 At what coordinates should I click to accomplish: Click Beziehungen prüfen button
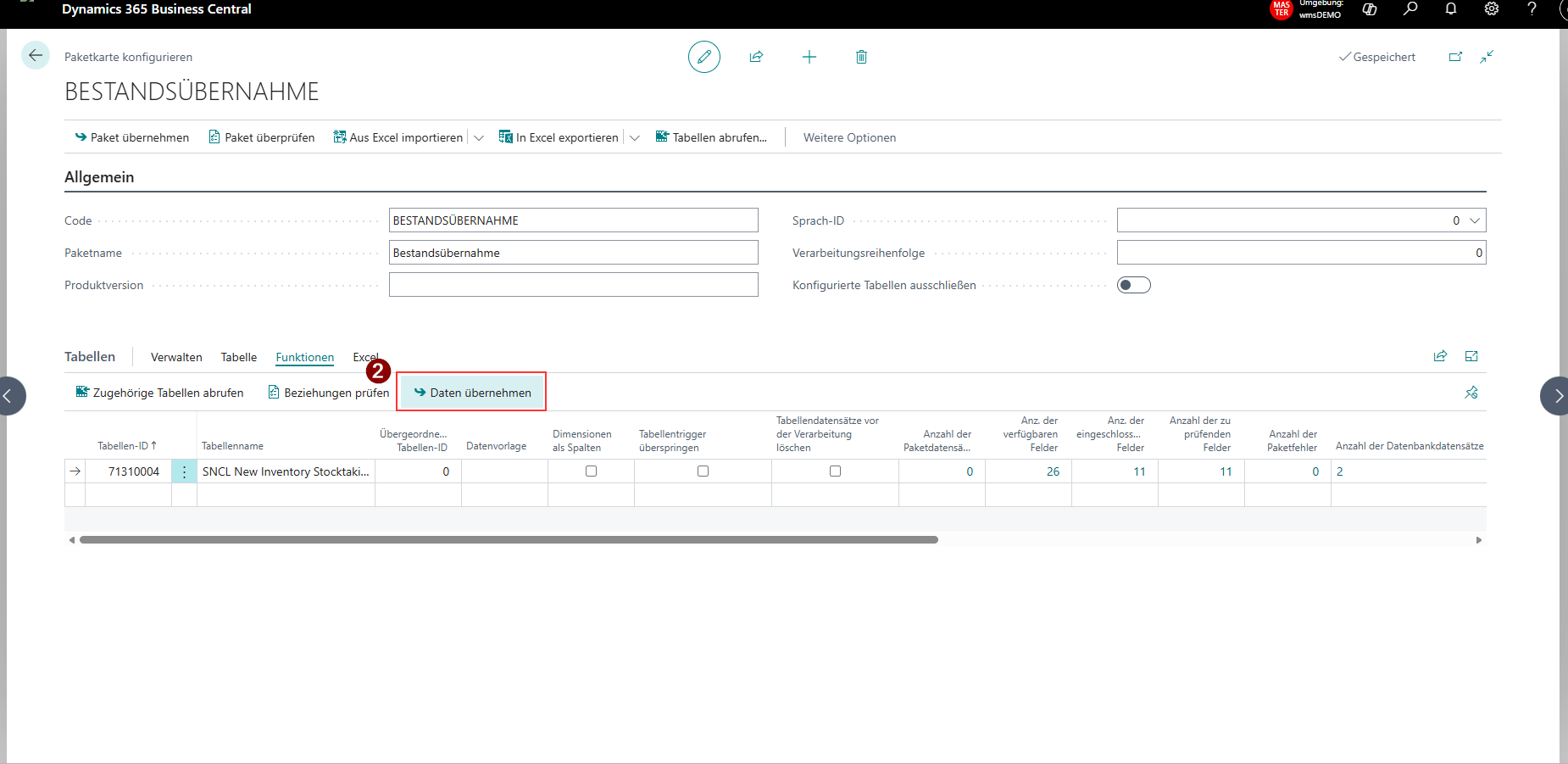tap(329, 393)
